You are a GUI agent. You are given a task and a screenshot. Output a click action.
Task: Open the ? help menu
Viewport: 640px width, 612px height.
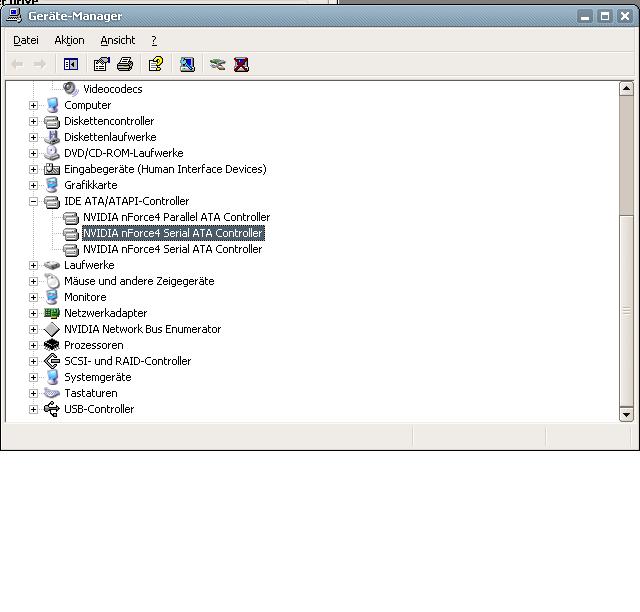click(x=154, y=40)
